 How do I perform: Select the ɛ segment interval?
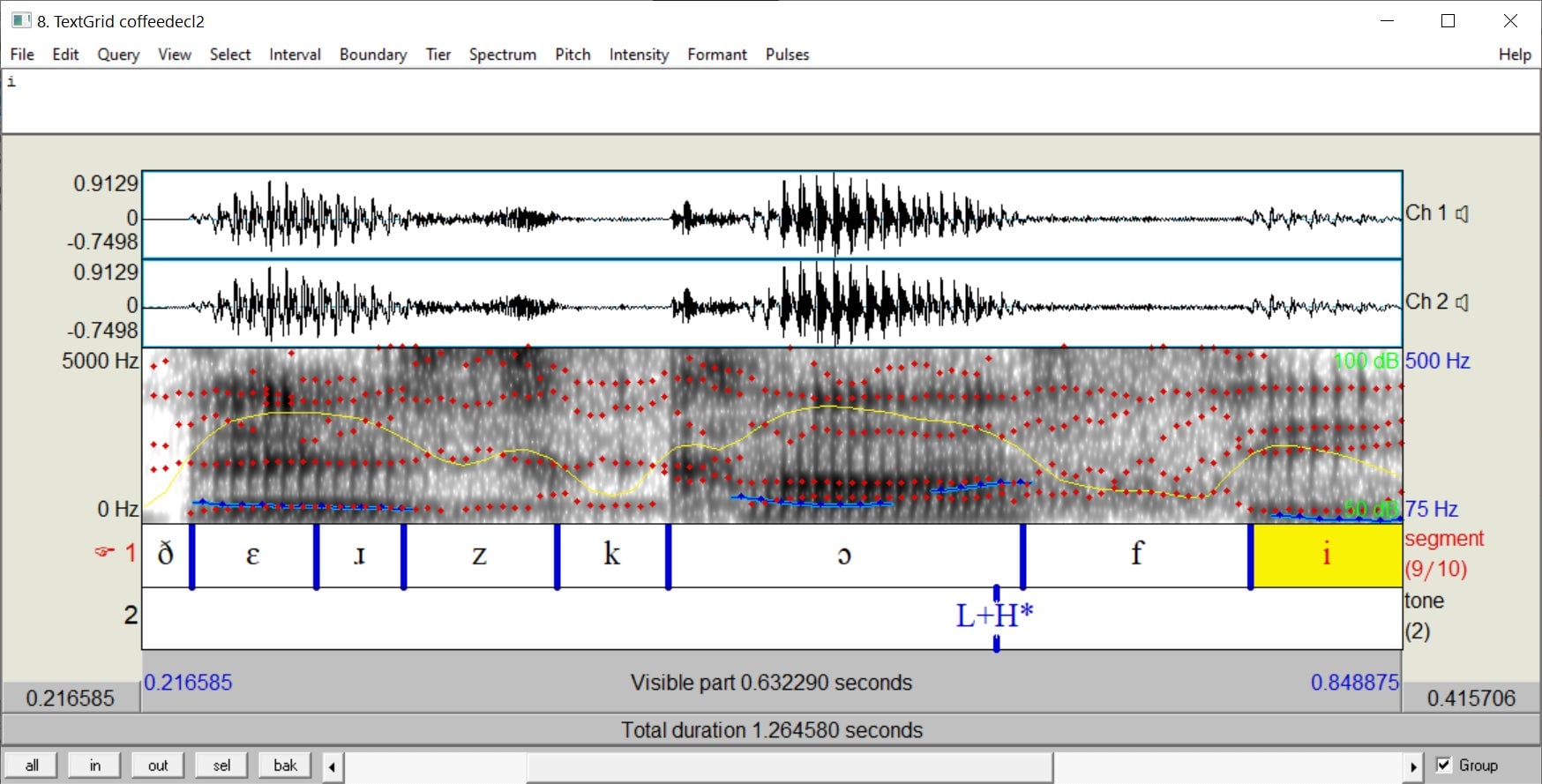point(253,556)
